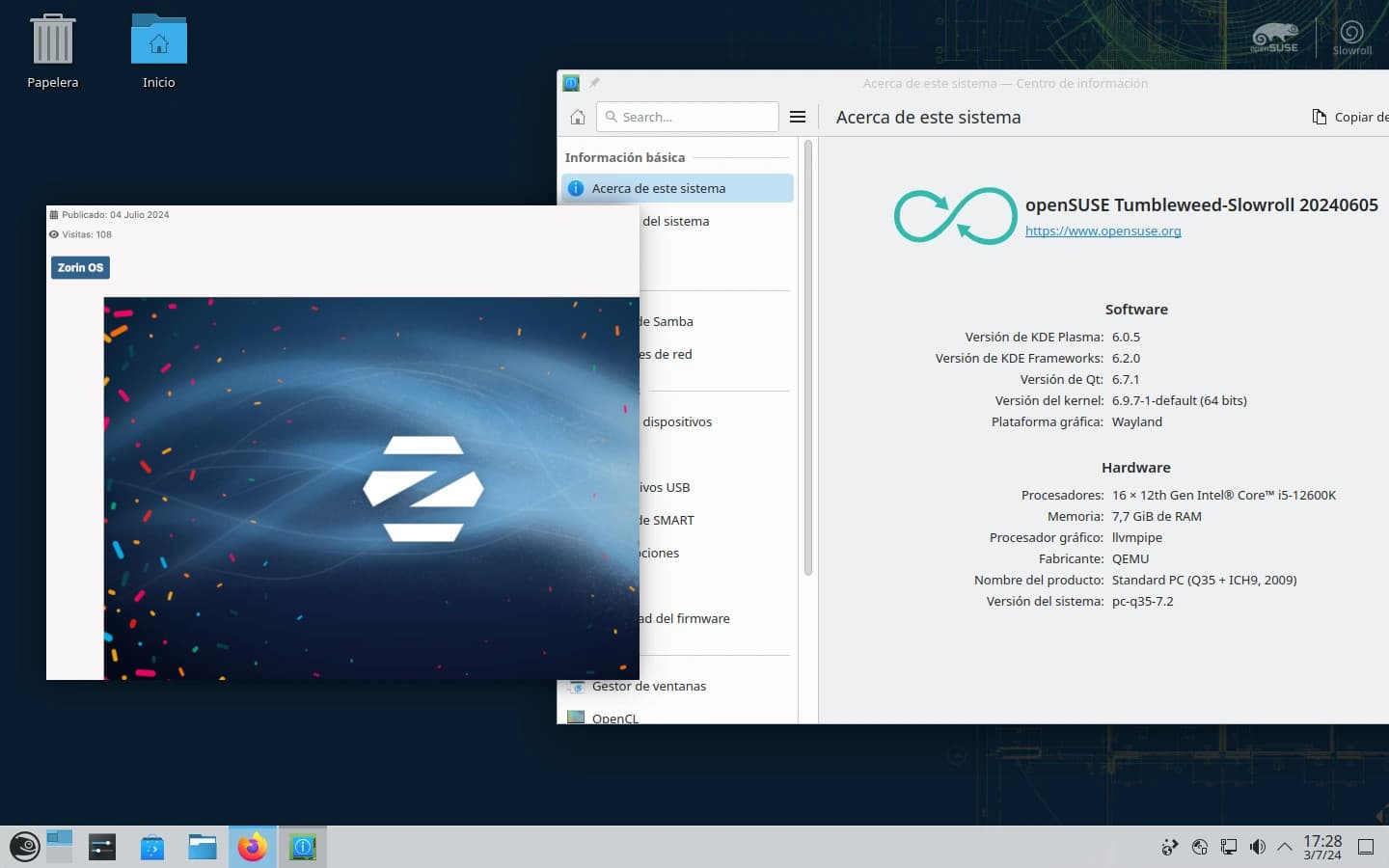Click the 'QEMU' manufacturer value
The height and width of the screenshot is (868, 1389).
1130,558
